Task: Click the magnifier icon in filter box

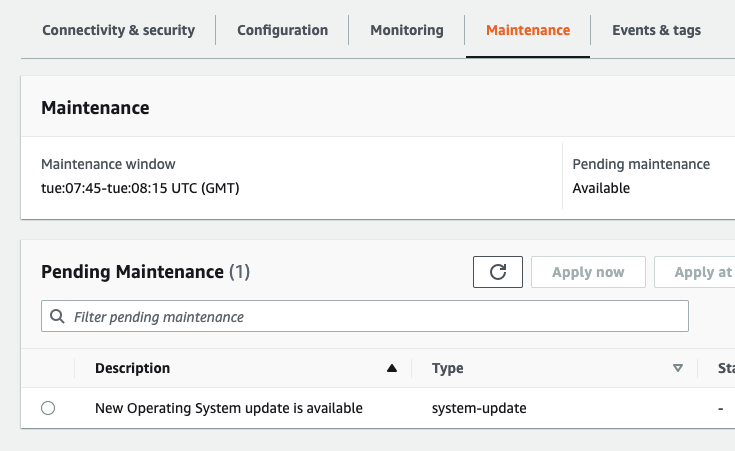Action: coord(57,317)
